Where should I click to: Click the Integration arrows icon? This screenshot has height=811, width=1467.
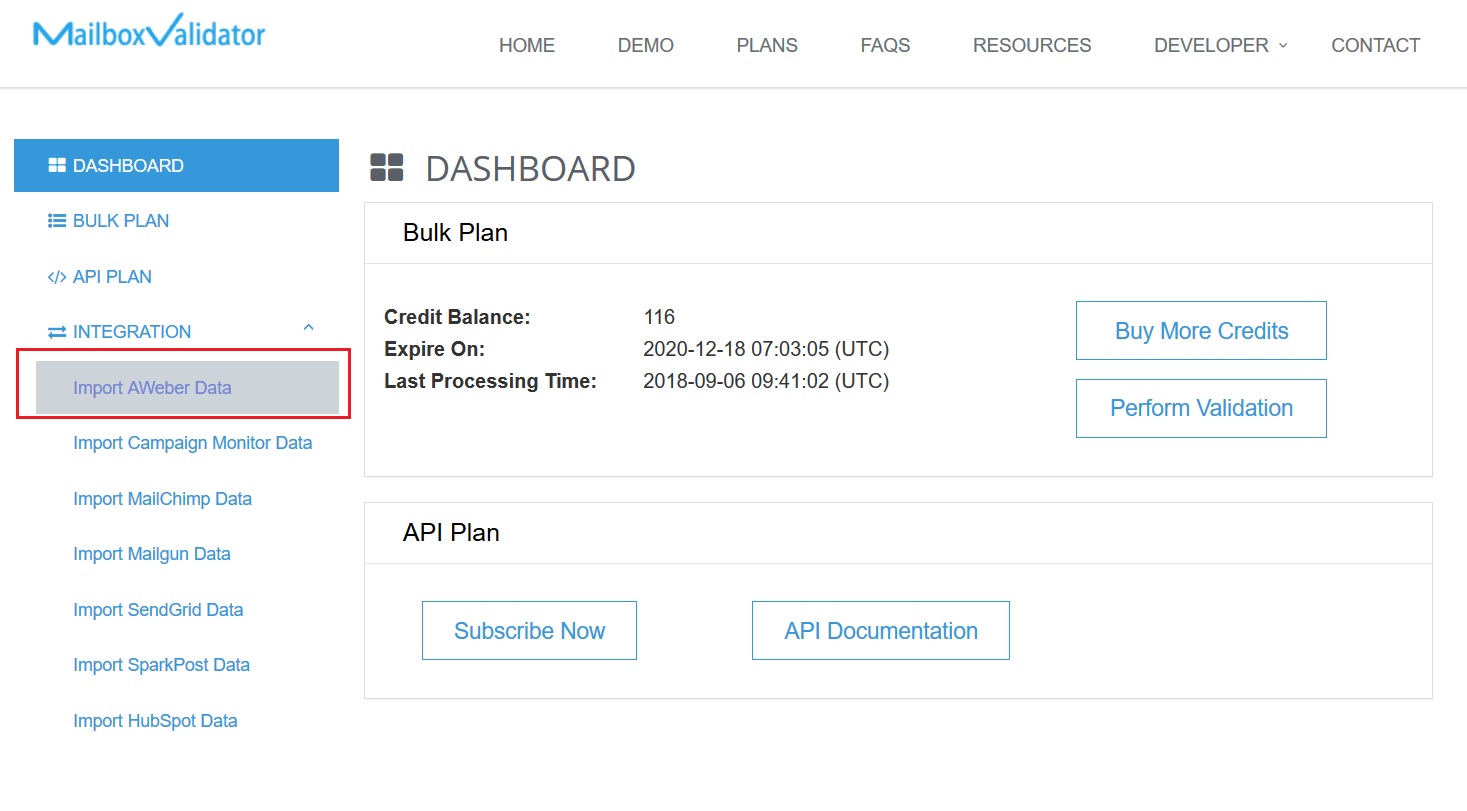tap(57, 332)
